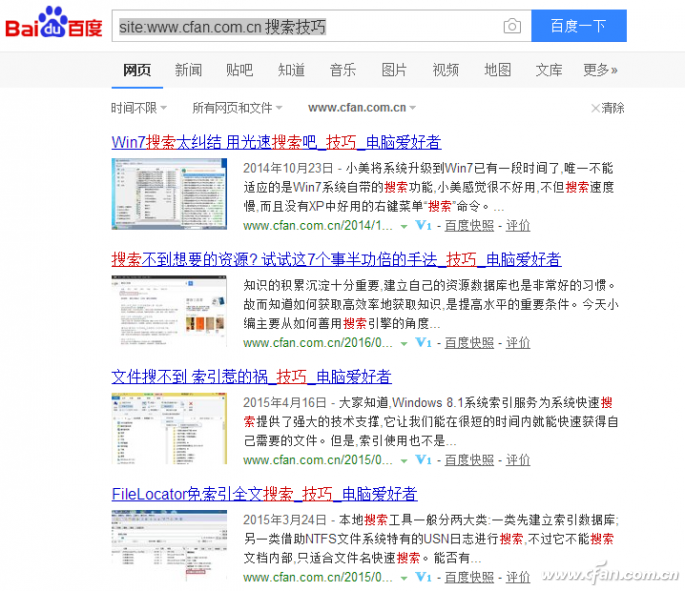Open camera image search icon
This screenshot has height=591, width=685.
pos(512,26)
